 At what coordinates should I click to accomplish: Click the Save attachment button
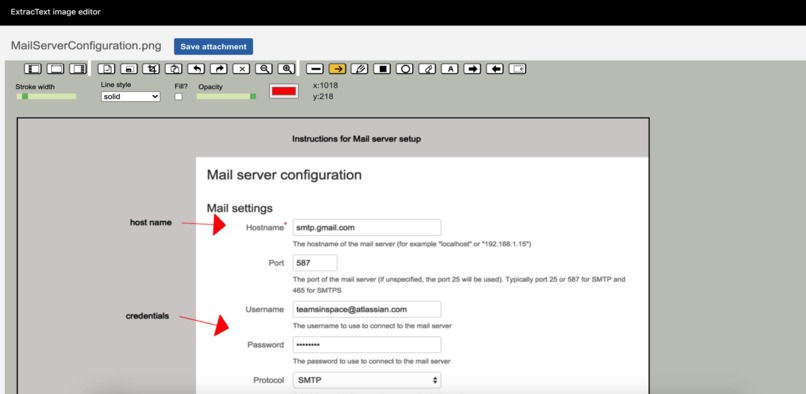pos(213,46)
